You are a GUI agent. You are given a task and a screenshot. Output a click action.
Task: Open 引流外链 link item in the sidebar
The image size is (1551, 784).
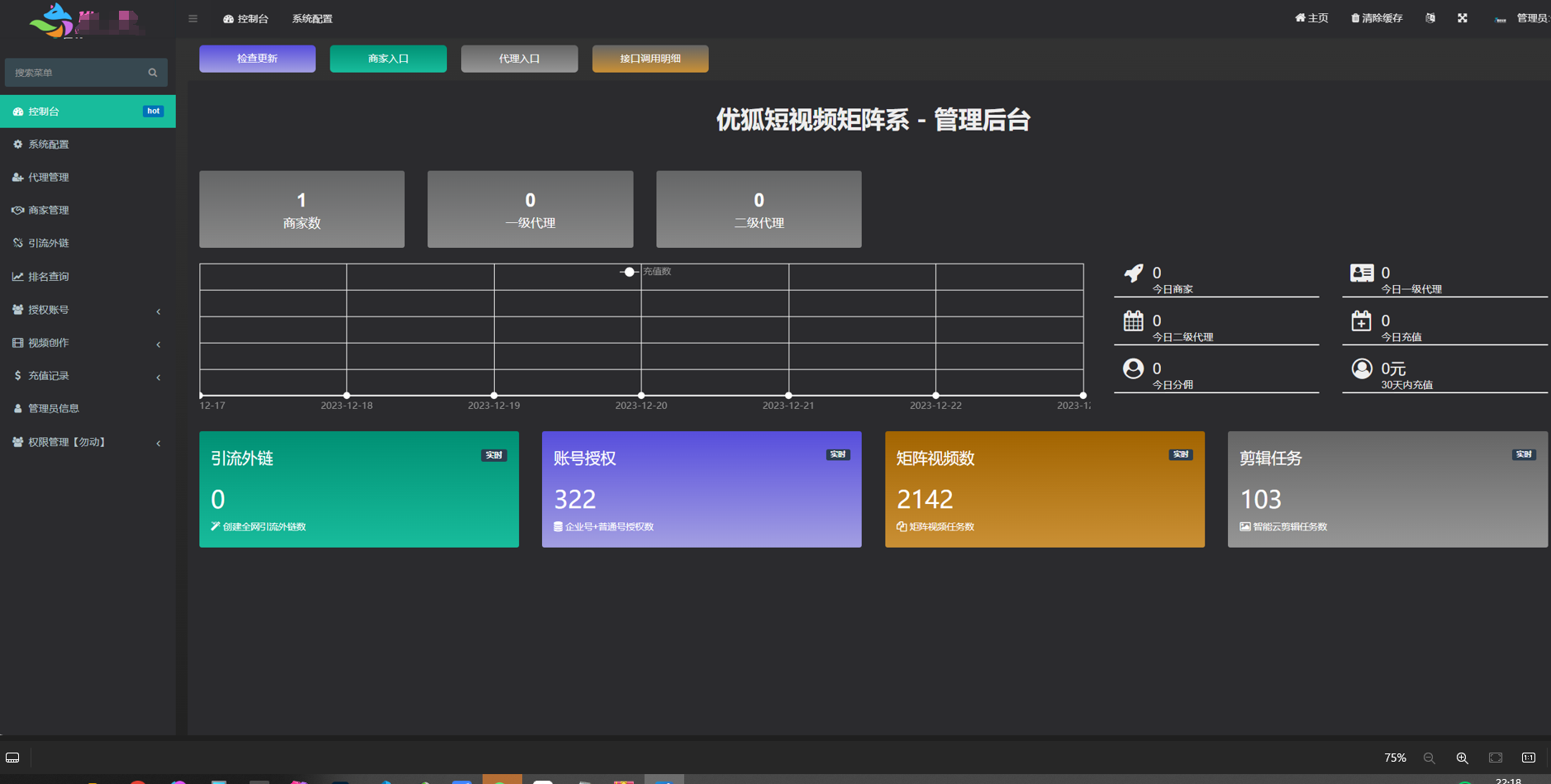(88, 244)
